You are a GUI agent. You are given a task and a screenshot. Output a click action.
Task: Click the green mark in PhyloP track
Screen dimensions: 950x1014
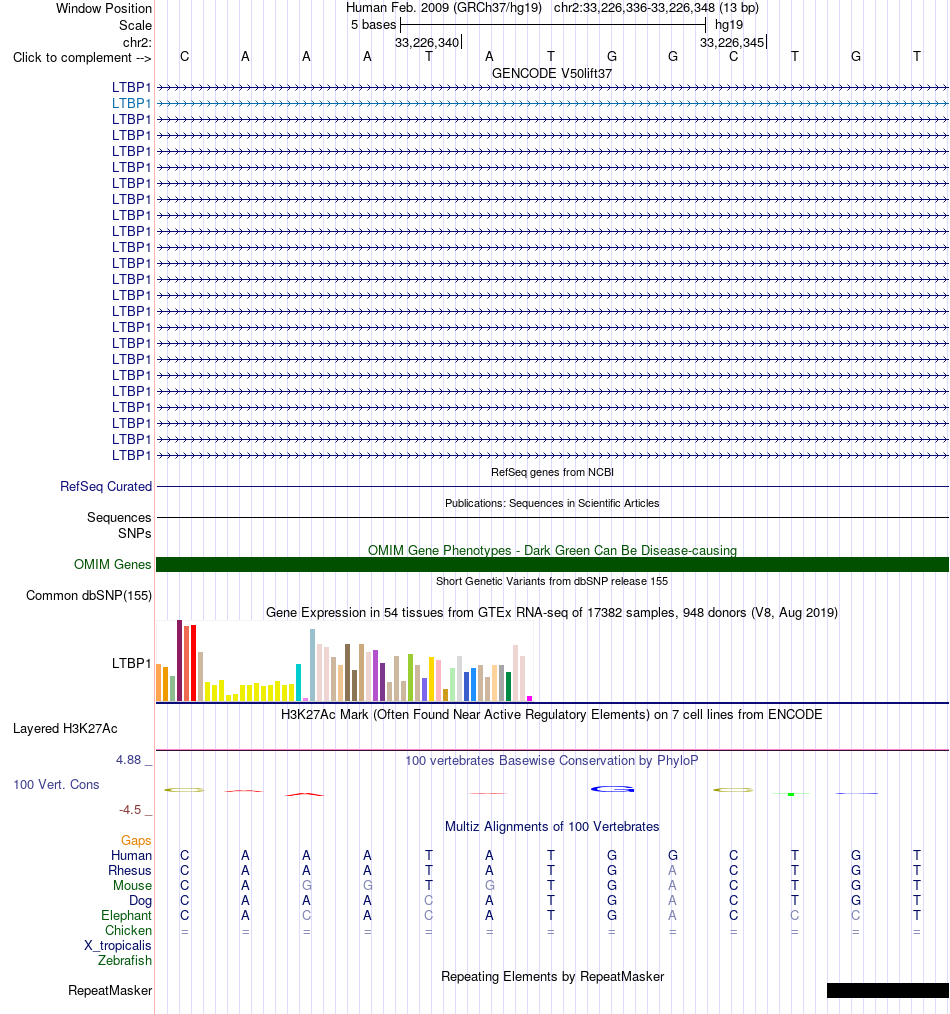(791, 794)
